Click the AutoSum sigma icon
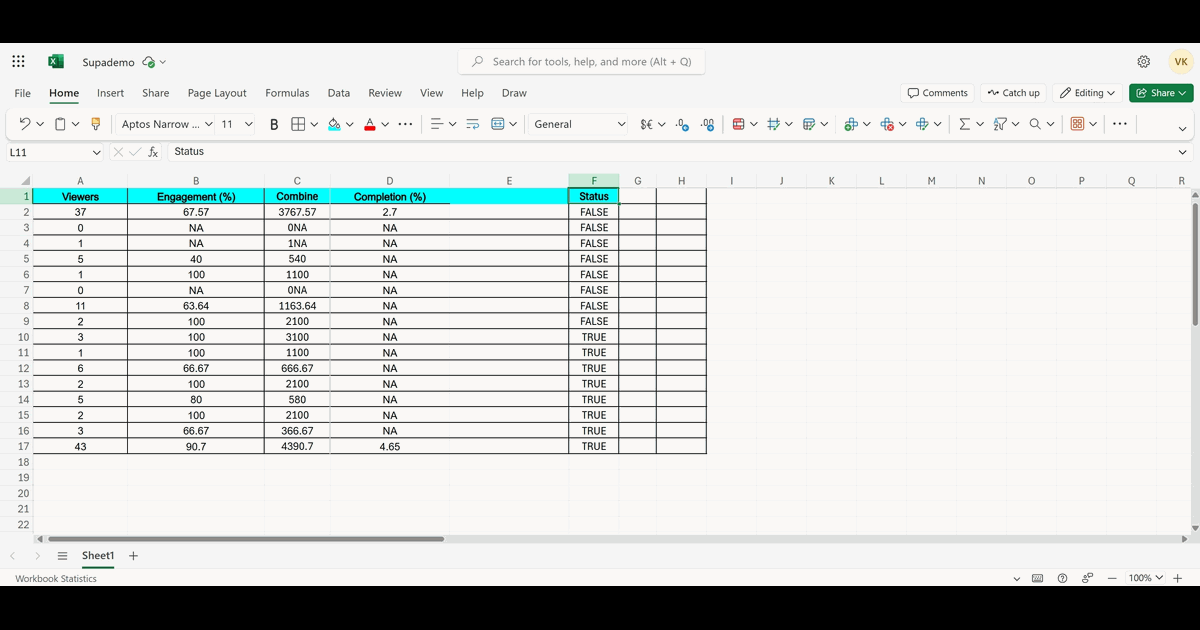This screenshot has width=1200, height=630. point(964,124)
